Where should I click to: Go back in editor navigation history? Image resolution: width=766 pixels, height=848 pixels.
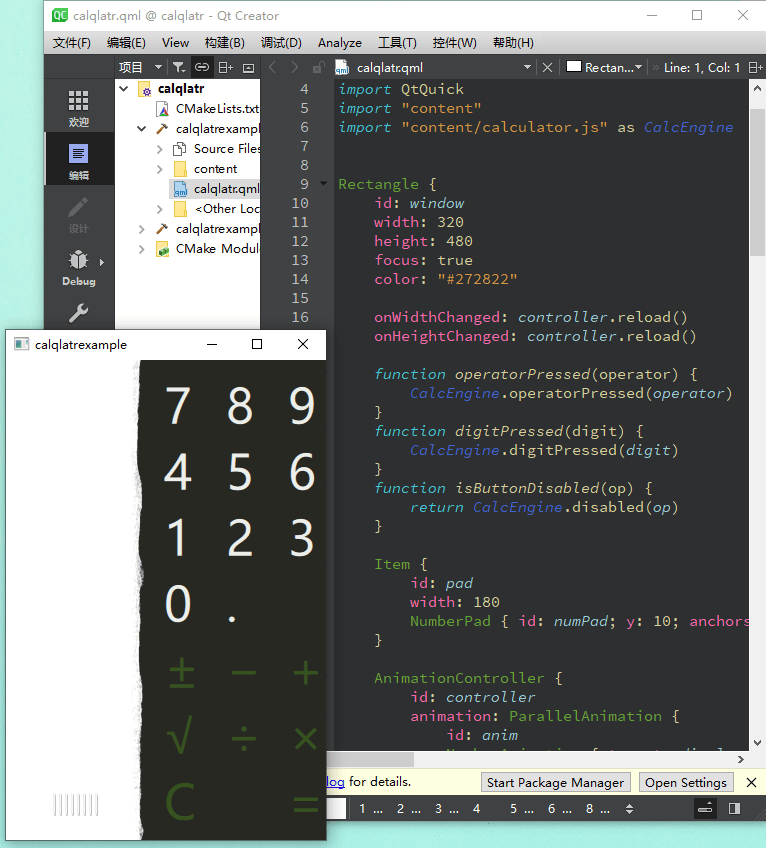point(273,68)
